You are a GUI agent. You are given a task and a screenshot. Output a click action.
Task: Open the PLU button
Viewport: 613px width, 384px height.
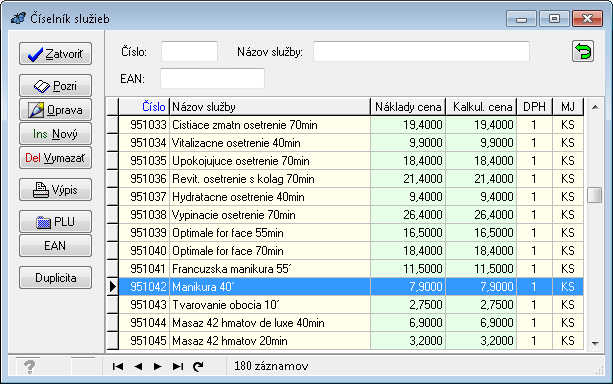click(x=56, y=222)
